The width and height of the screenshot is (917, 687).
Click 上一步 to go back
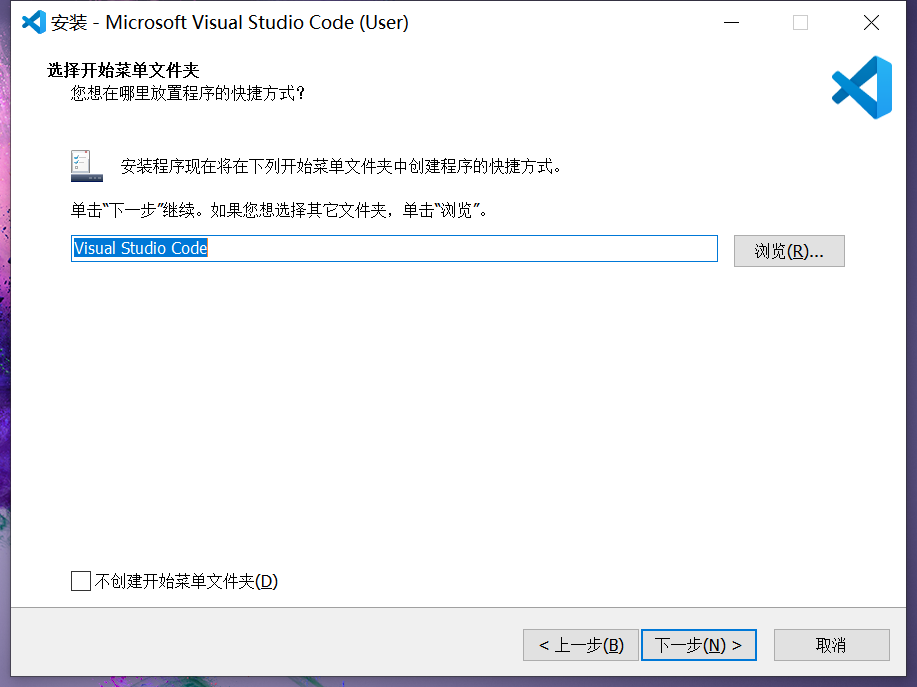coord(581,645)
